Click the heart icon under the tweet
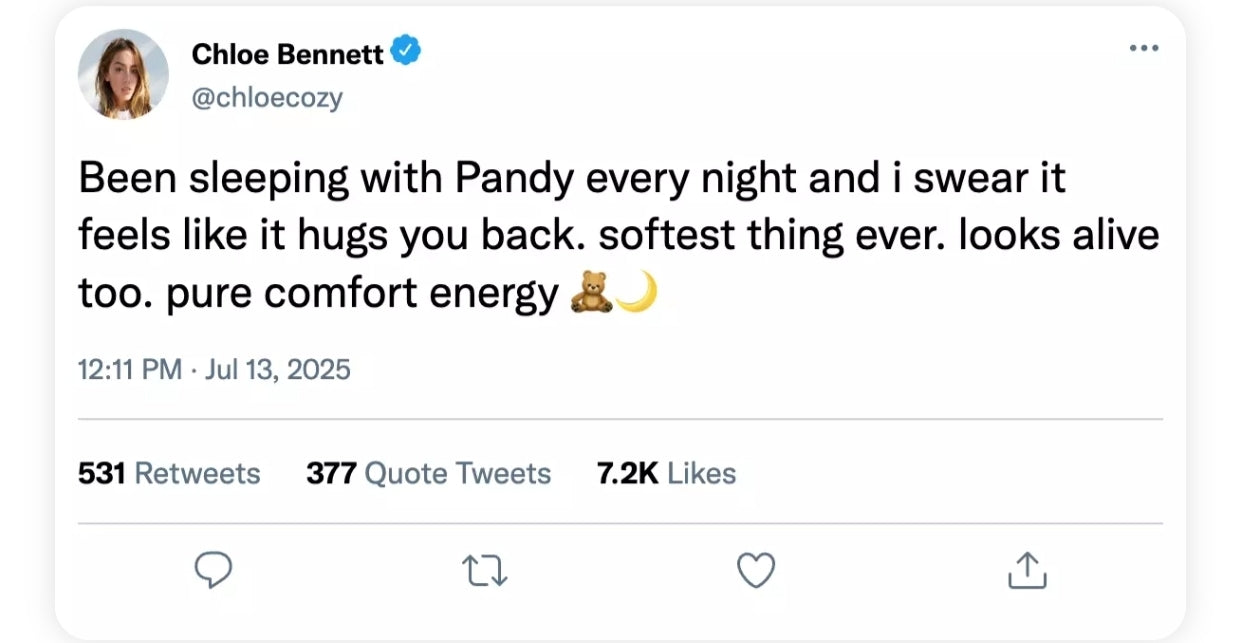 pos(756,570)
